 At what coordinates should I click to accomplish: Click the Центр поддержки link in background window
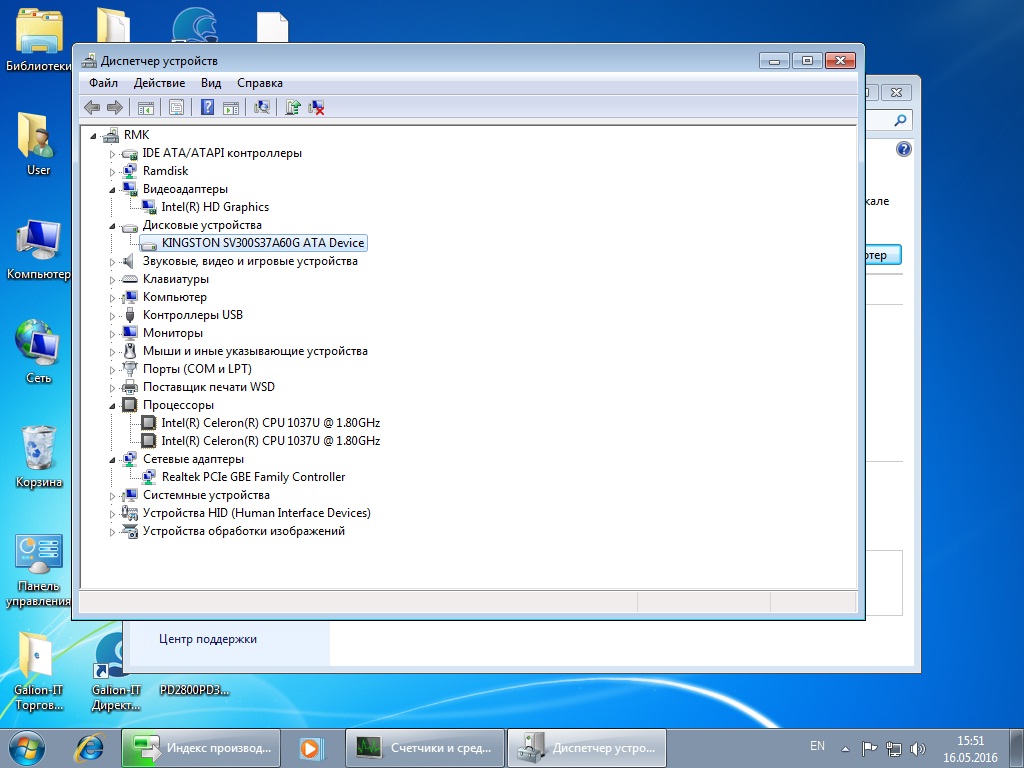point(208,639)
